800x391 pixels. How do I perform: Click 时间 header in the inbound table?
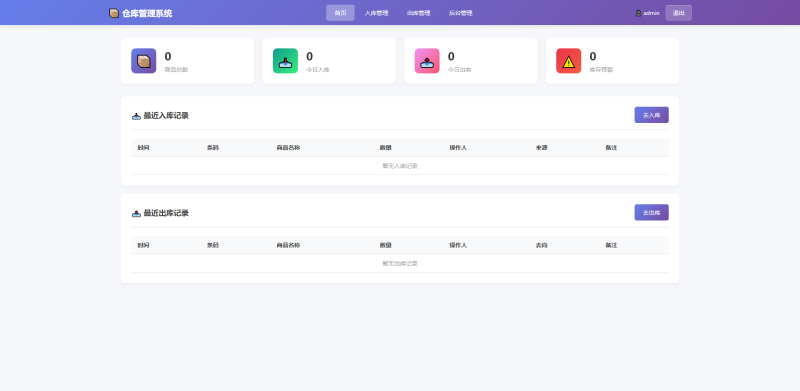[x=143, y=148]
